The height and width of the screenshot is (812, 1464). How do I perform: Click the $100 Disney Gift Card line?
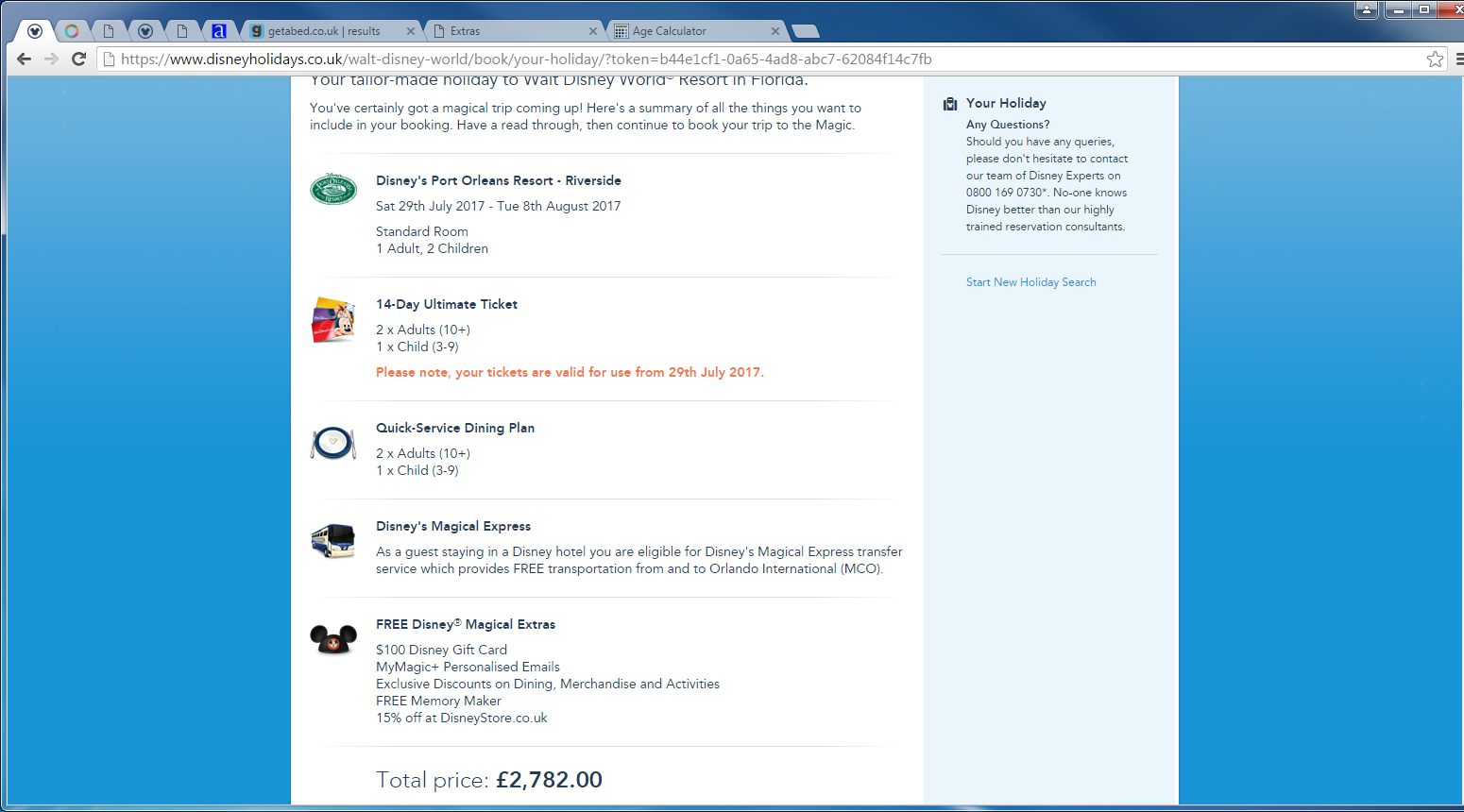[441, 650]
